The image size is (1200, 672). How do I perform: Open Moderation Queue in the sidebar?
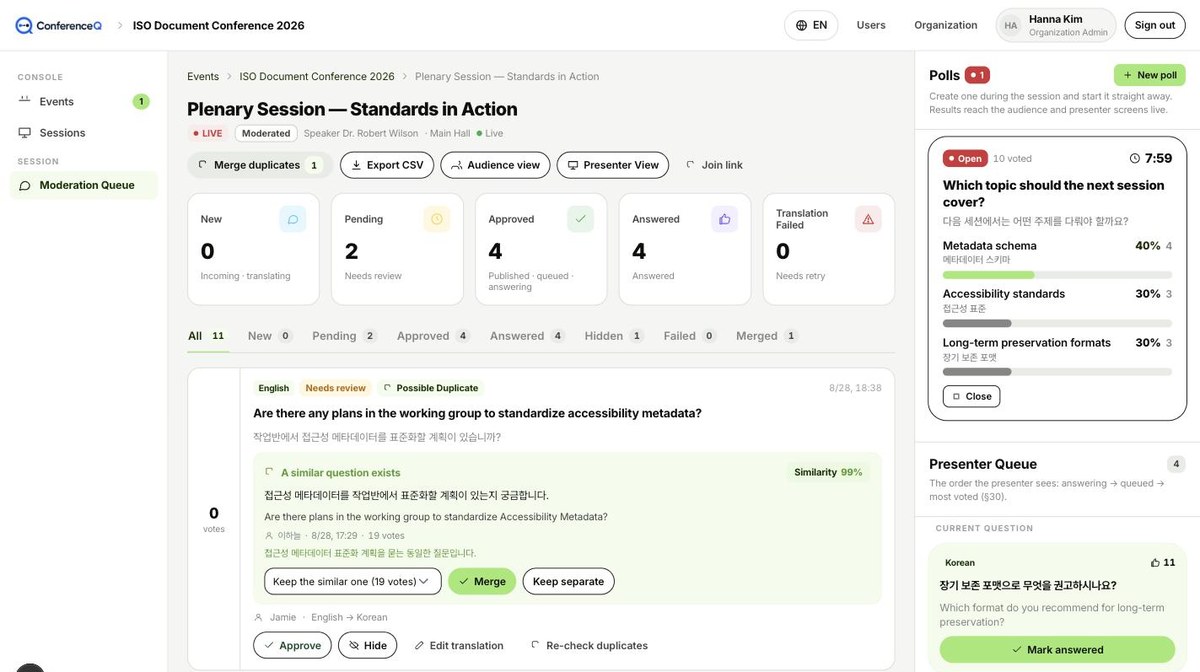(83, 185)
